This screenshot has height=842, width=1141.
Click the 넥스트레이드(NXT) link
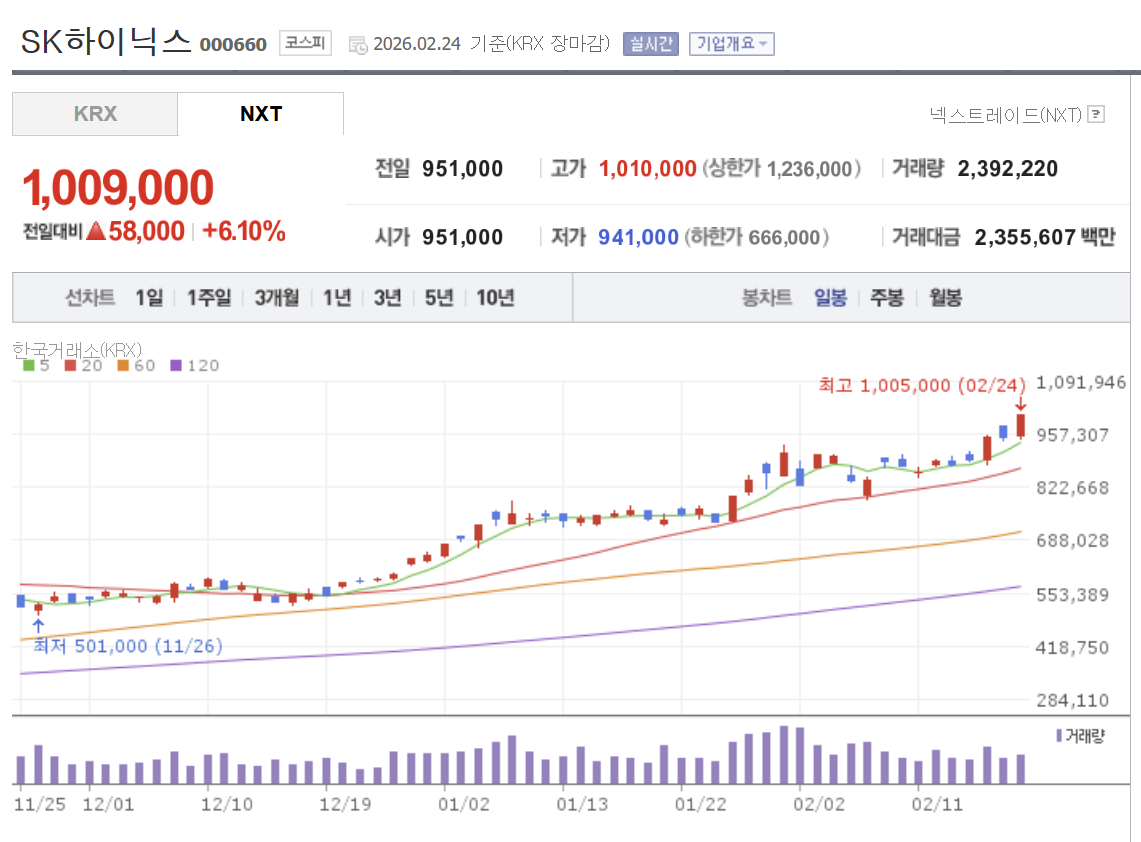coord(1006,115)
